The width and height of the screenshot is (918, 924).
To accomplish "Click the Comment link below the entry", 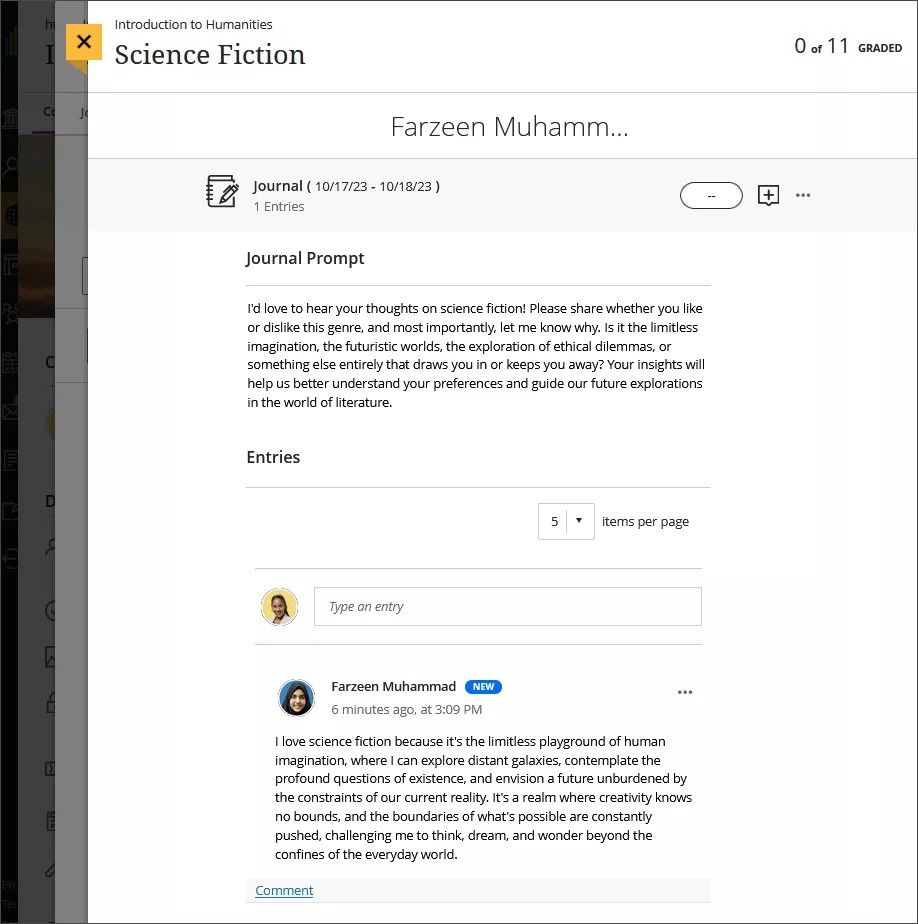I will (284, 890).
